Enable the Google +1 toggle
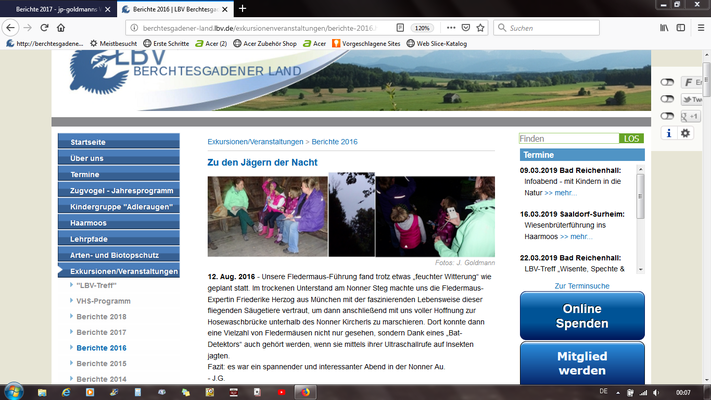711x400 pixels. click(x=667, y=116)
